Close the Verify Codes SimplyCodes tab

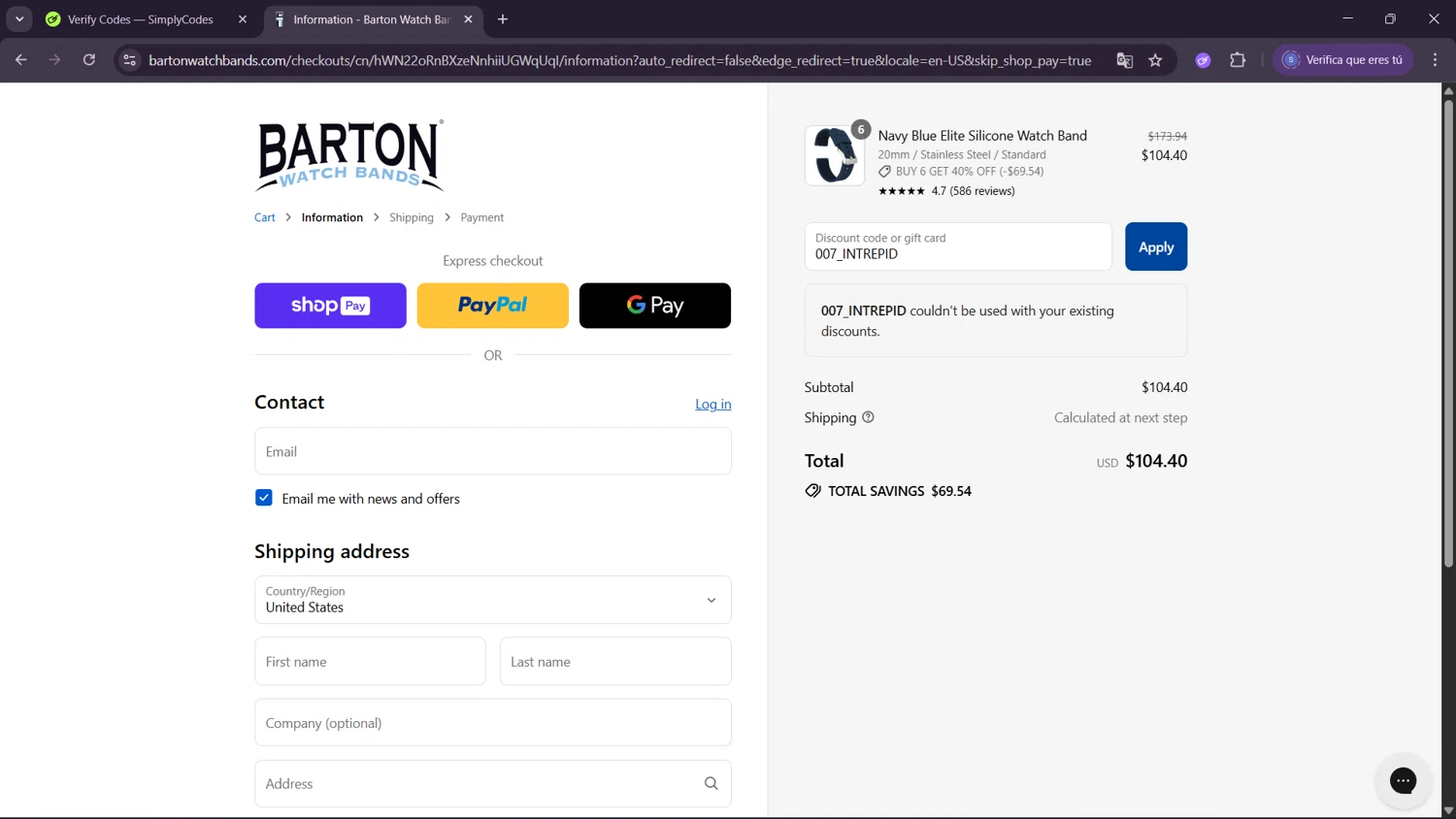pos(243,19)
